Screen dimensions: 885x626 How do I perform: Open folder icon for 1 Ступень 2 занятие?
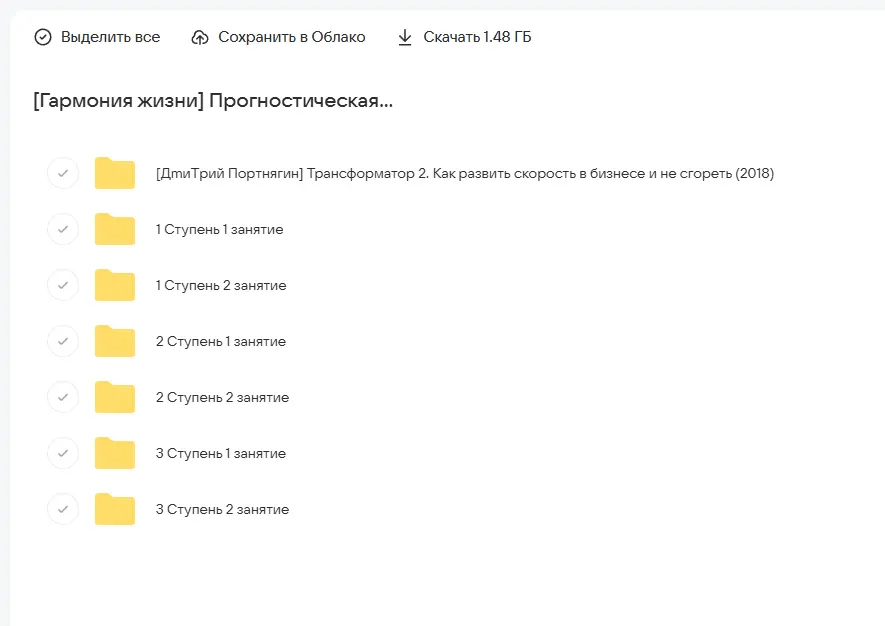coord(115,285)
